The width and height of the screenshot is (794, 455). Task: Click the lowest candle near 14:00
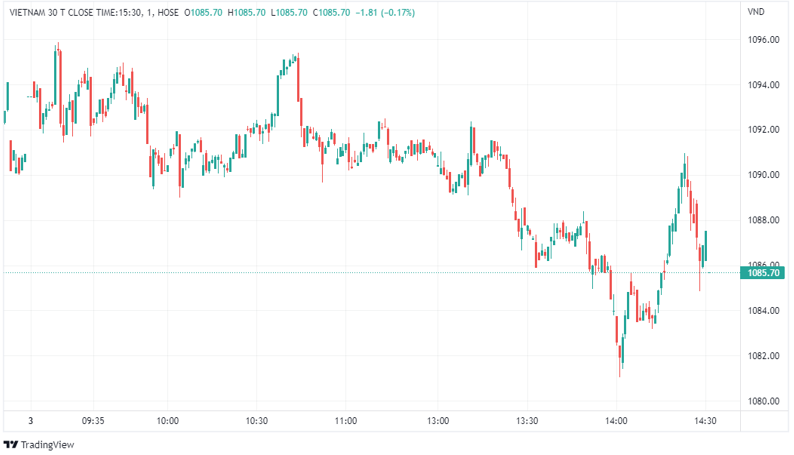click(620, 358)
